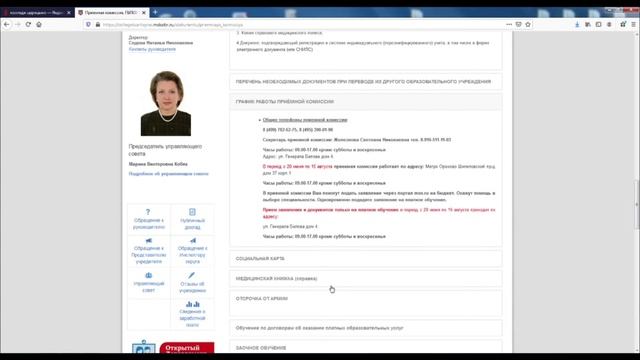The height and width of the screenshot is (360, 640).
Task: Click the portrait photo of the woman
Action: coord(166,103)
